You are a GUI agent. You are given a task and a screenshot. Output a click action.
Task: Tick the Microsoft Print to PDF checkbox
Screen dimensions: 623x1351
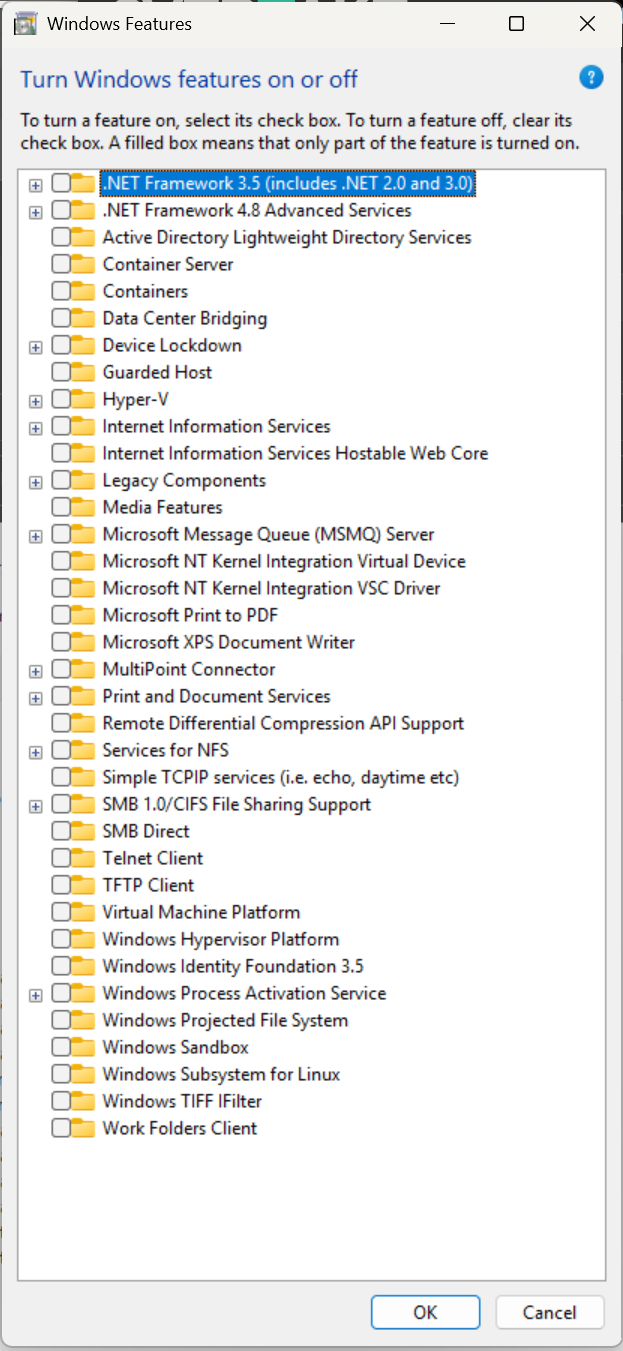[x=61, y=616]
